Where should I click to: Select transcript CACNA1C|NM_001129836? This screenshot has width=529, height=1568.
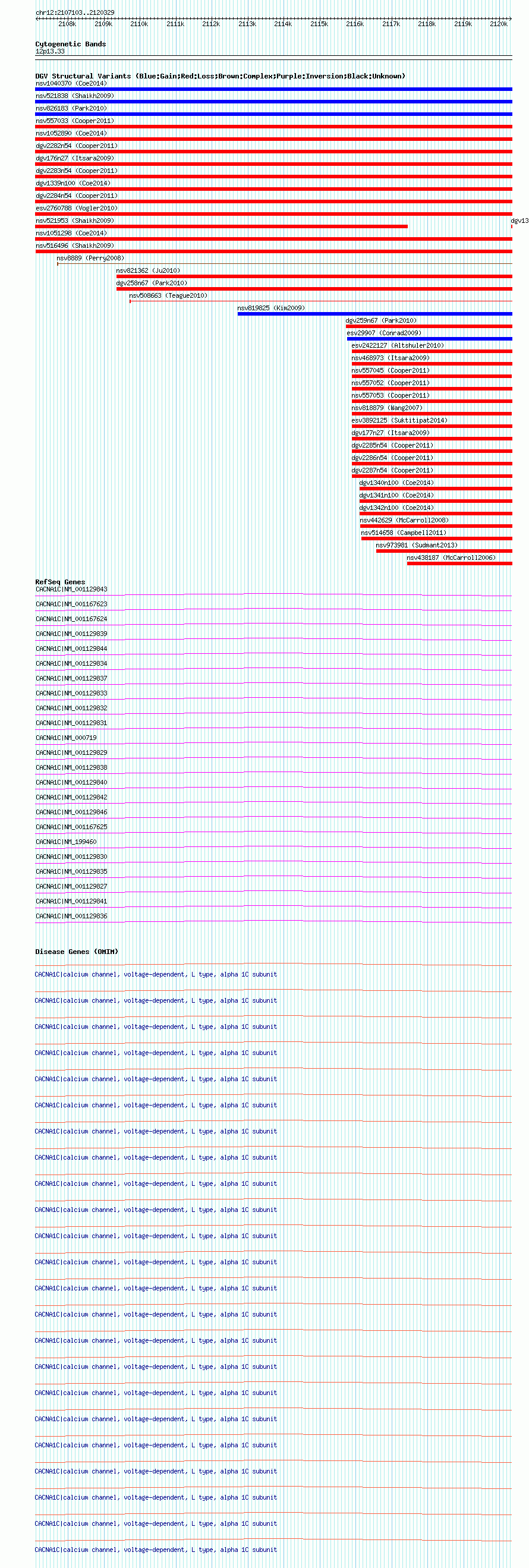click(x=71, y=916)
